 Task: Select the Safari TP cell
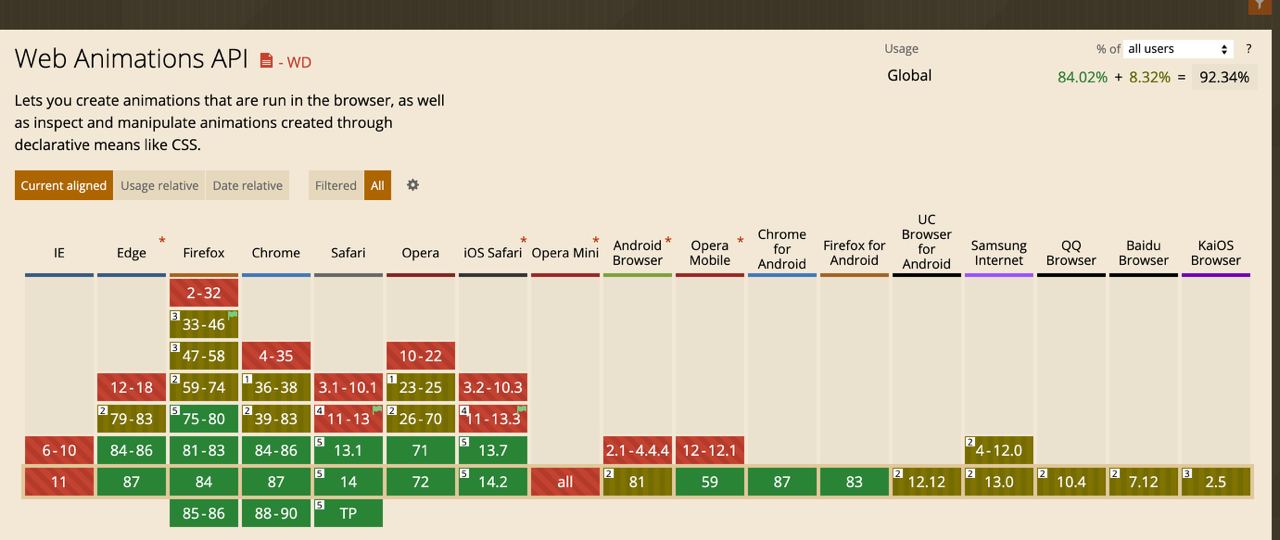click(x=348, y=514)
